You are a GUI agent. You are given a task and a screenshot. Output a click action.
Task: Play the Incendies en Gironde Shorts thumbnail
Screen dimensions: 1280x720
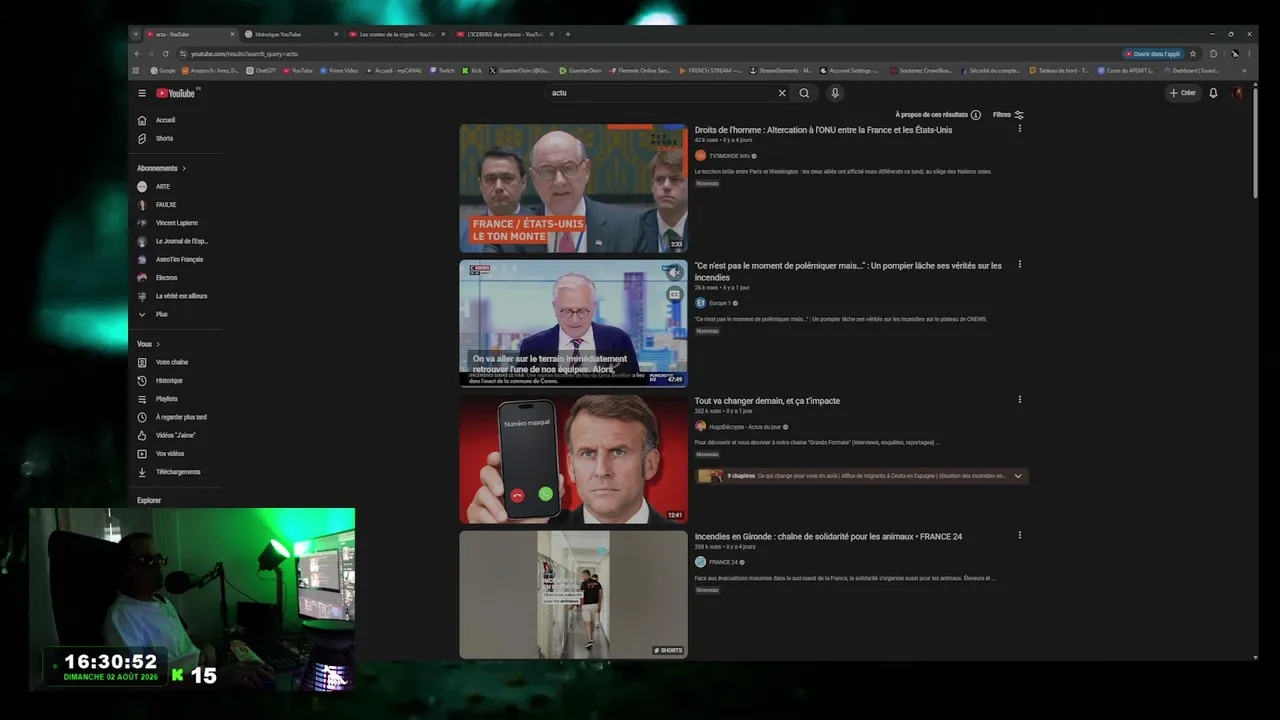573,595
